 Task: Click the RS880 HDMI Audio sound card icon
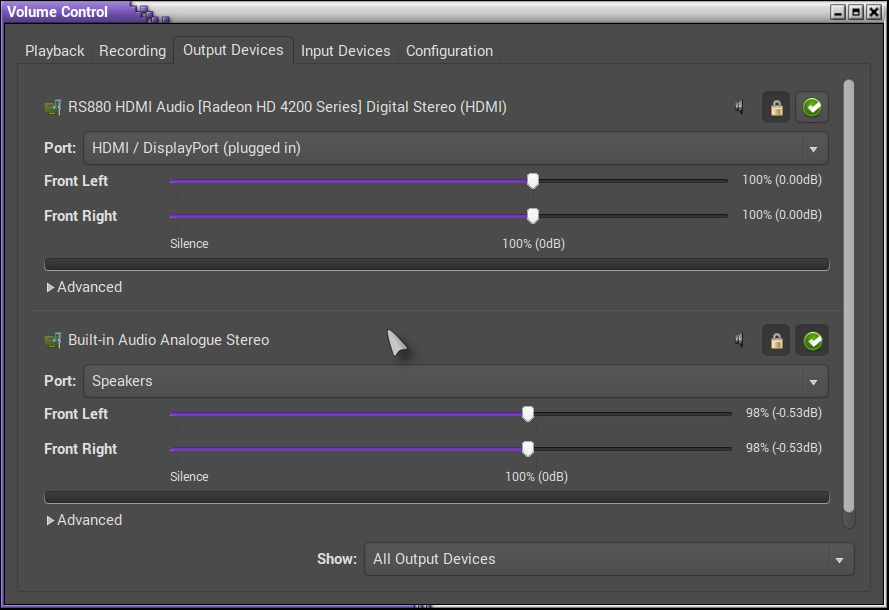point(53,107)
